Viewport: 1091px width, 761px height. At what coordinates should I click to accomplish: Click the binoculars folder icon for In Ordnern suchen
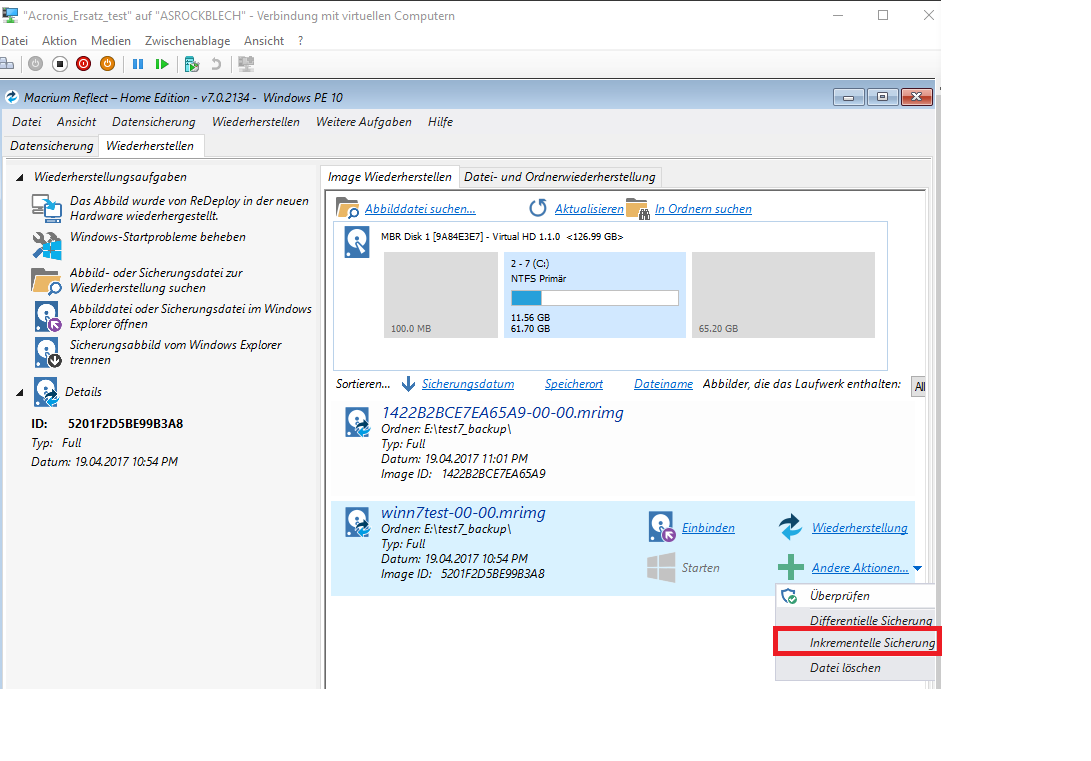[637, 209]
